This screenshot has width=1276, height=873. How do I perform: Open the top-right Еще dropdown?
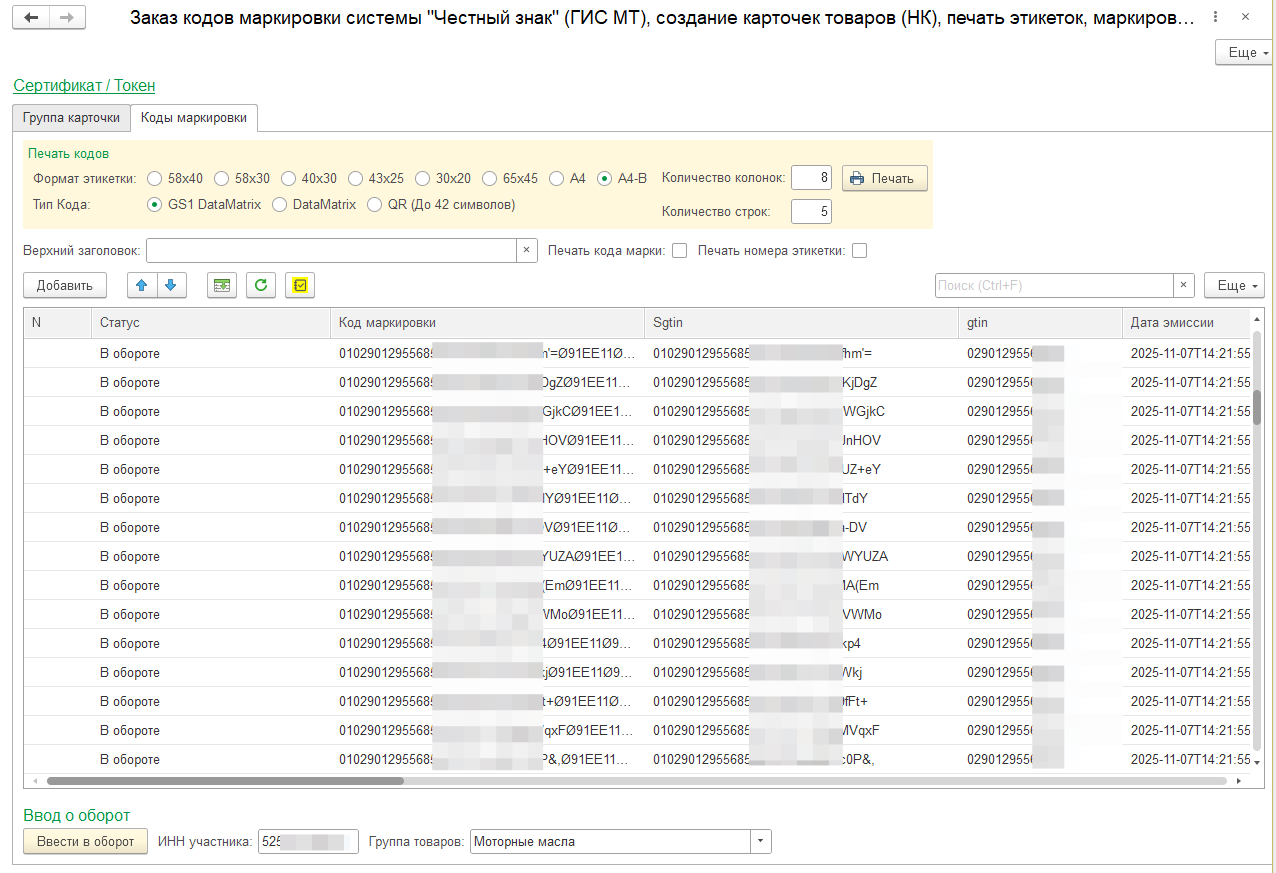coord(1244,52)
